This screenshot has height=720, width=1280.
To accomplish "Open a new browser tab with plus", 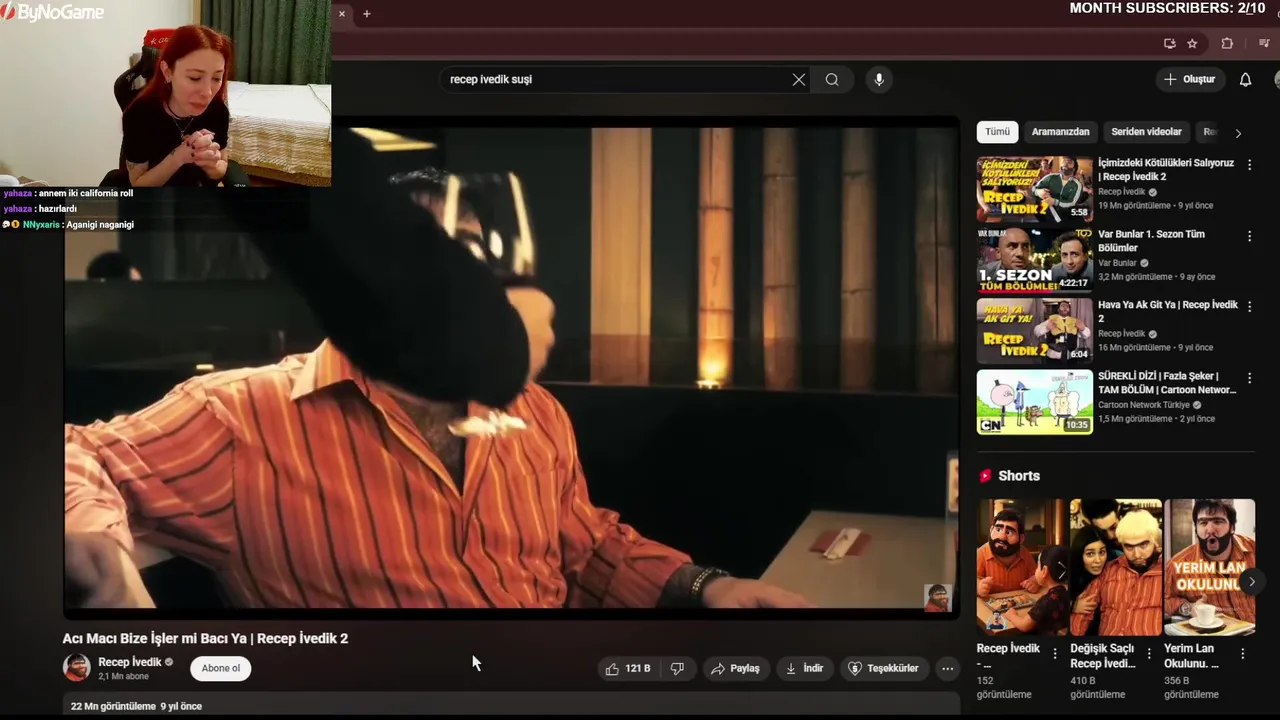I will (367, 14).
